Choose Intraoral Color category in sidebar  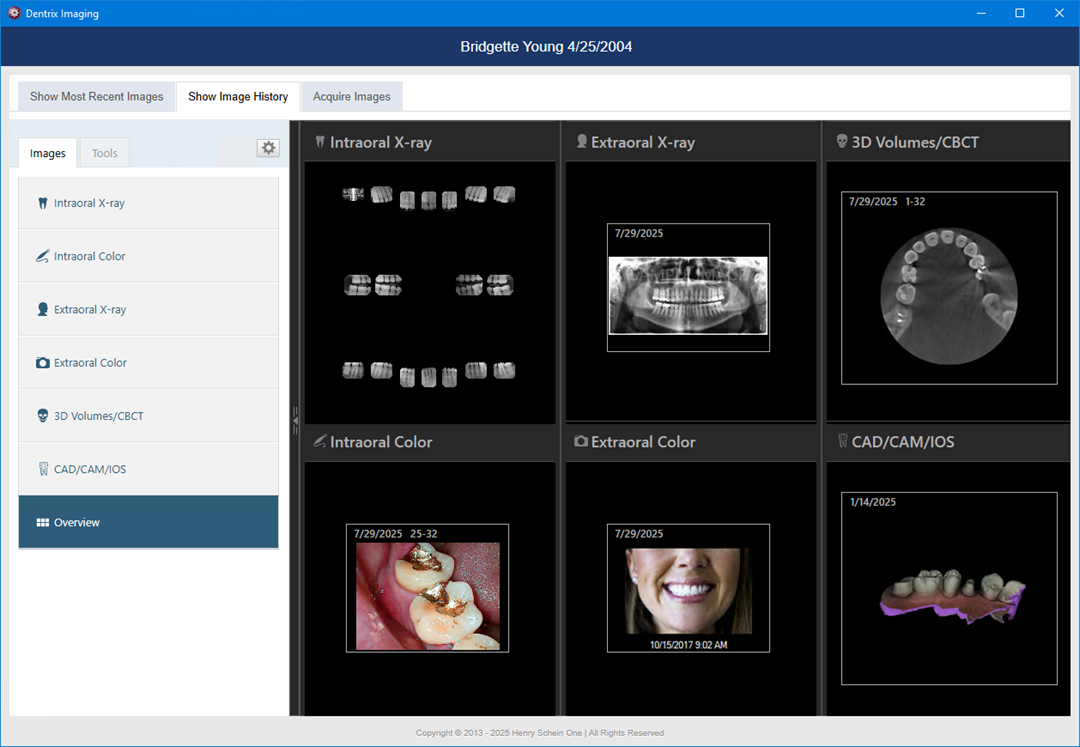149,256
